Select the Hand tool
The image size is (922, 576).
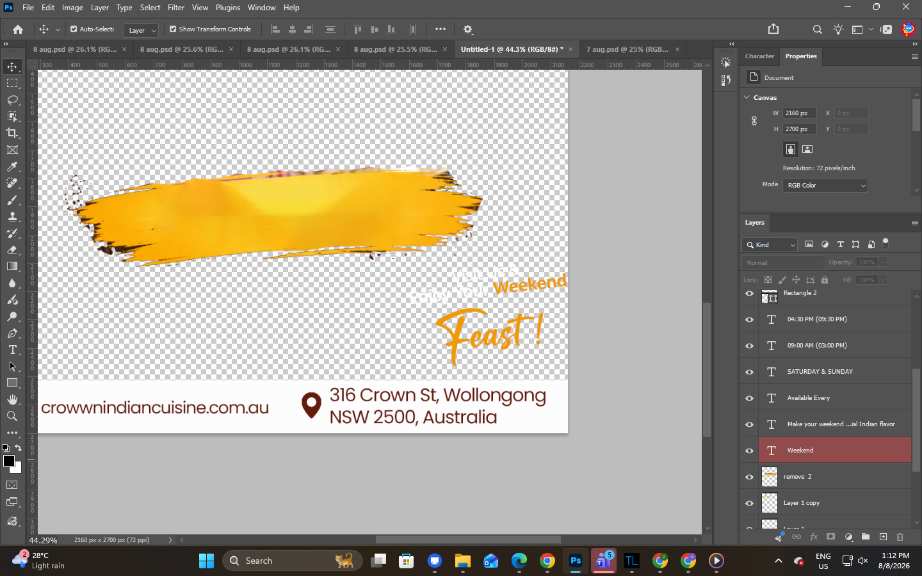coord(12,400)
